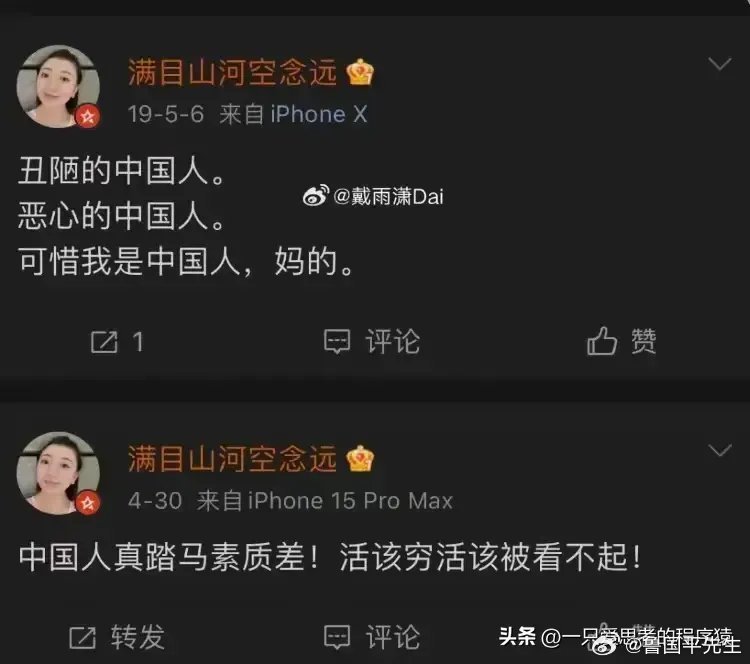
Task: Click the @戴雨潇Dai Weibo watermark
Action: 373,196
